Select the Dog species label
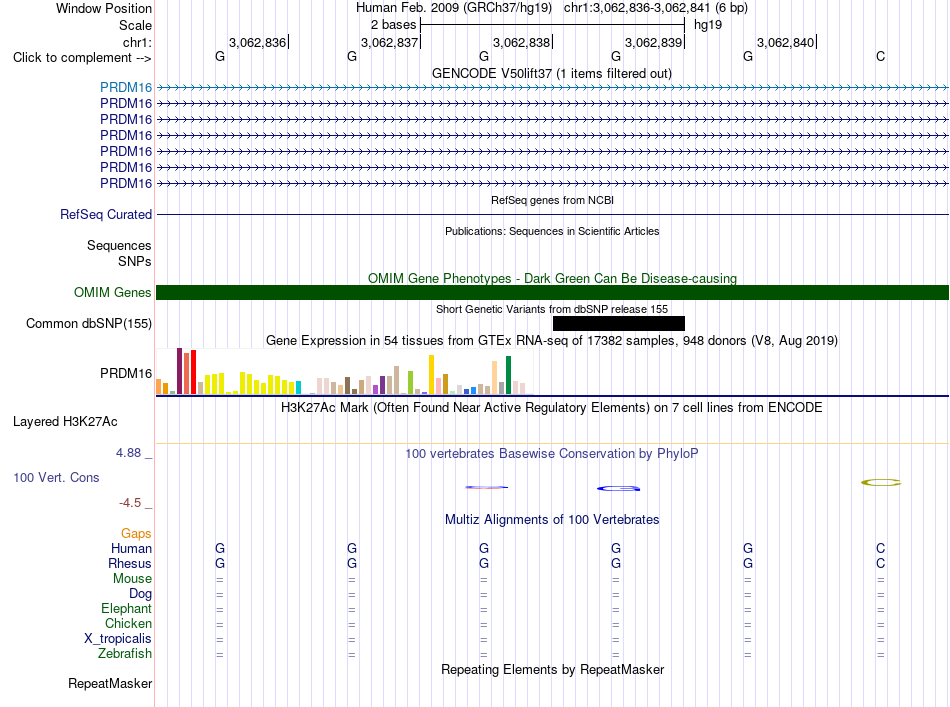The image size is (950, 707). coord(140,594)
